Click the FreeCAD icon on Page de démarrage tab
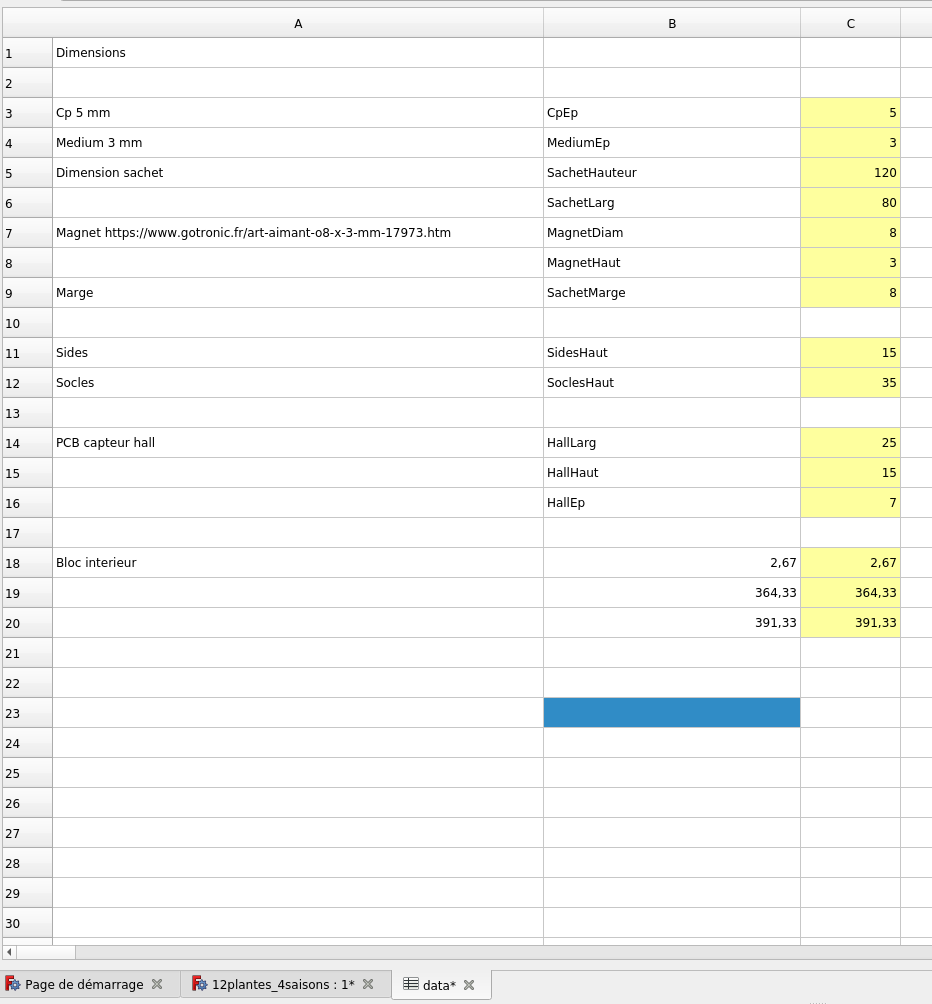Screen dimensions: 932x1004 13,984
